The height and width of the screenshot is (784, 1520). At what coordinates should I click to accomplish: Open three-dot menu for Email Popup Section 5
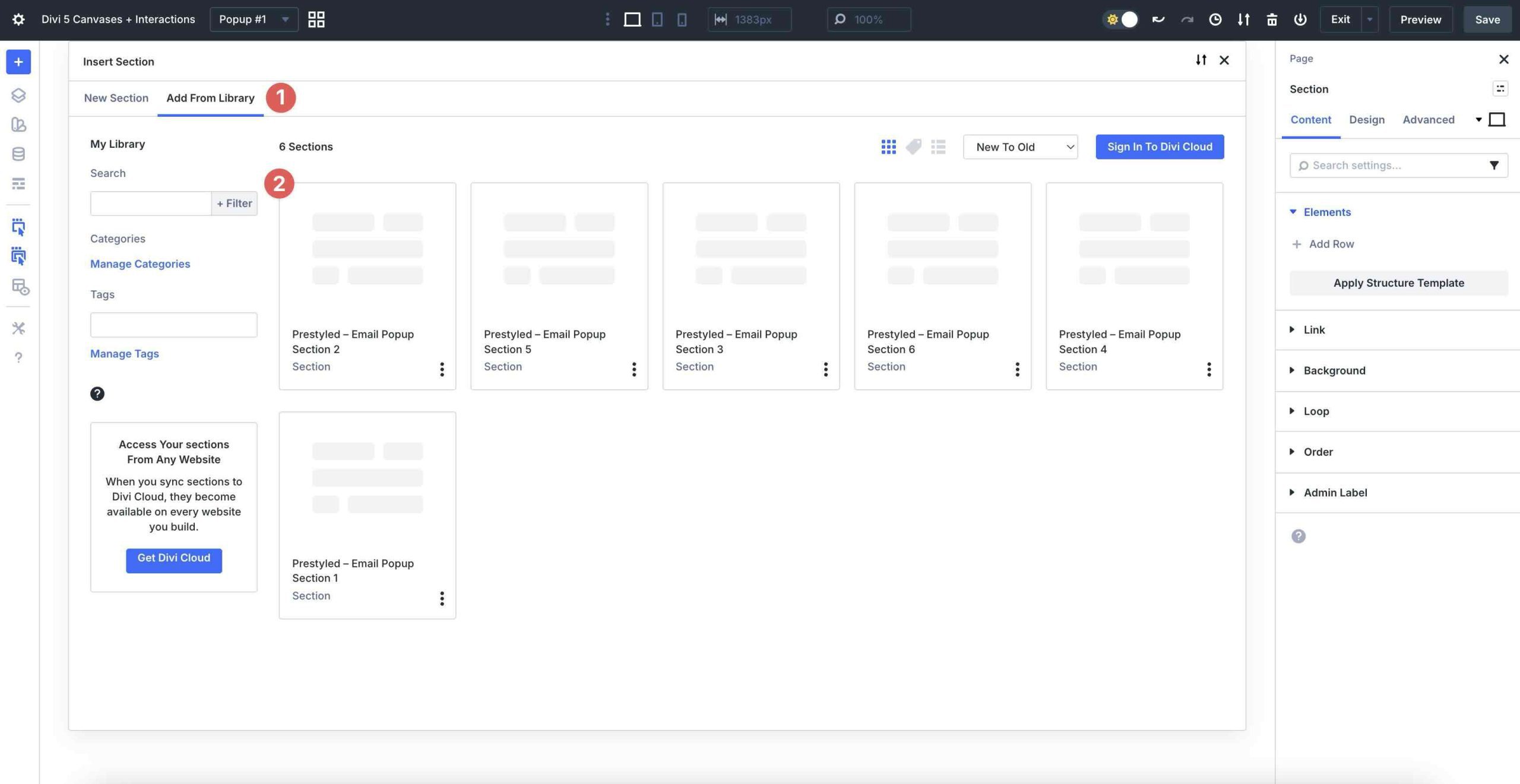(x=634, y=369)
